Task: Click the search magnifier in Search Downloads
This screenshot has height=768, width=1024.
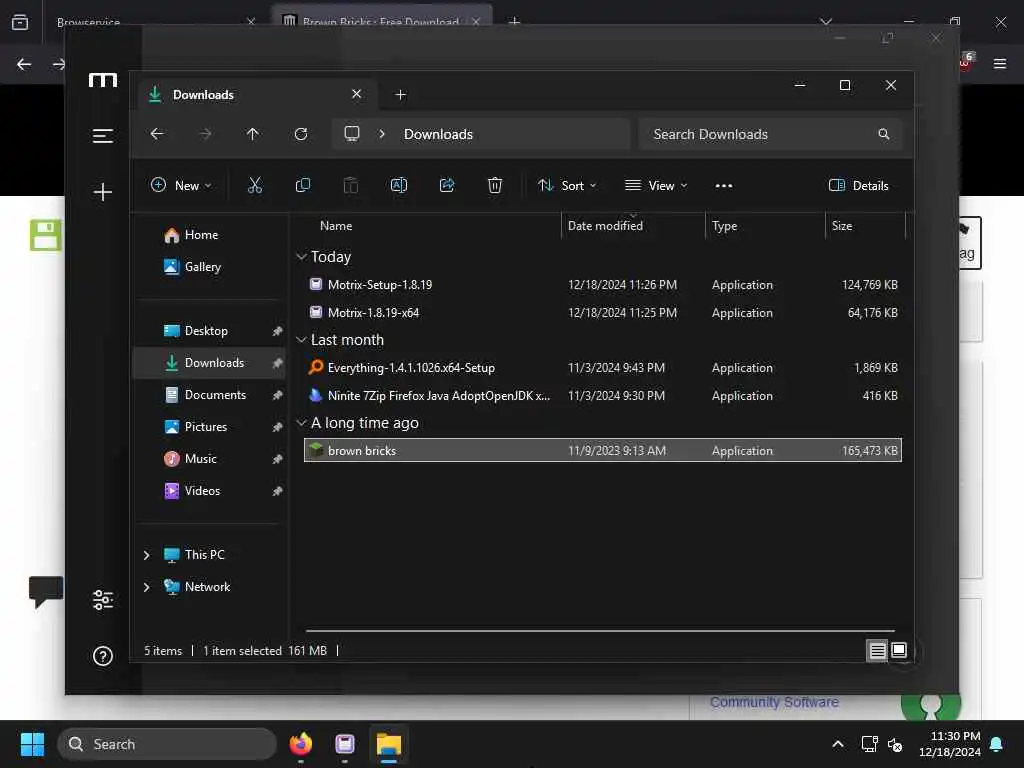Action: pyautogui.click(x=884, y=134)
